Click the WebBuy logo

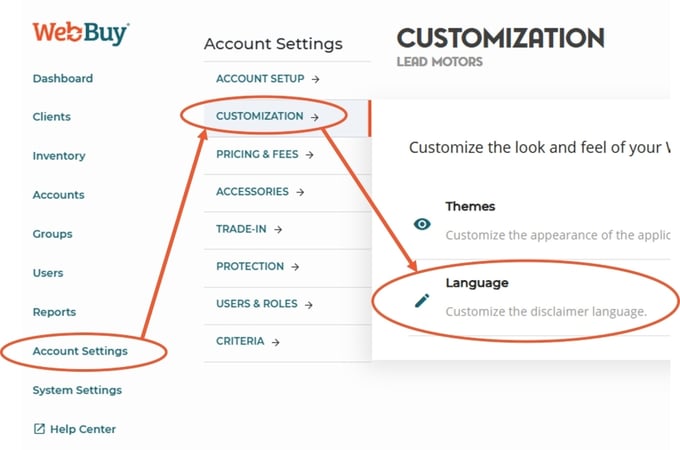point(80,33)
